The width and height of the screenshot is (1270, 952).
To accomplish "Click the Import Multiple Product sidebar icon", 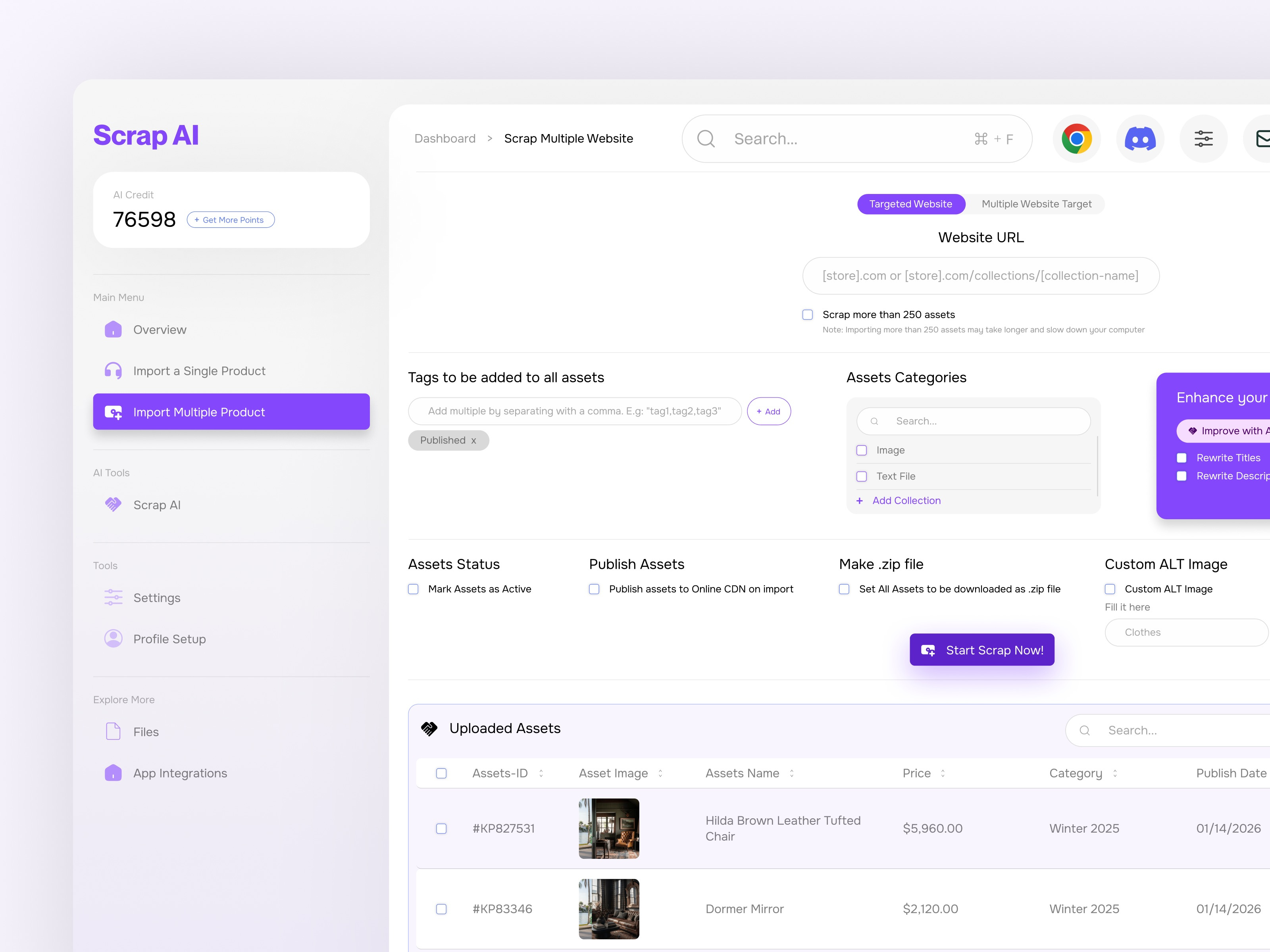I will coord(113,412).
